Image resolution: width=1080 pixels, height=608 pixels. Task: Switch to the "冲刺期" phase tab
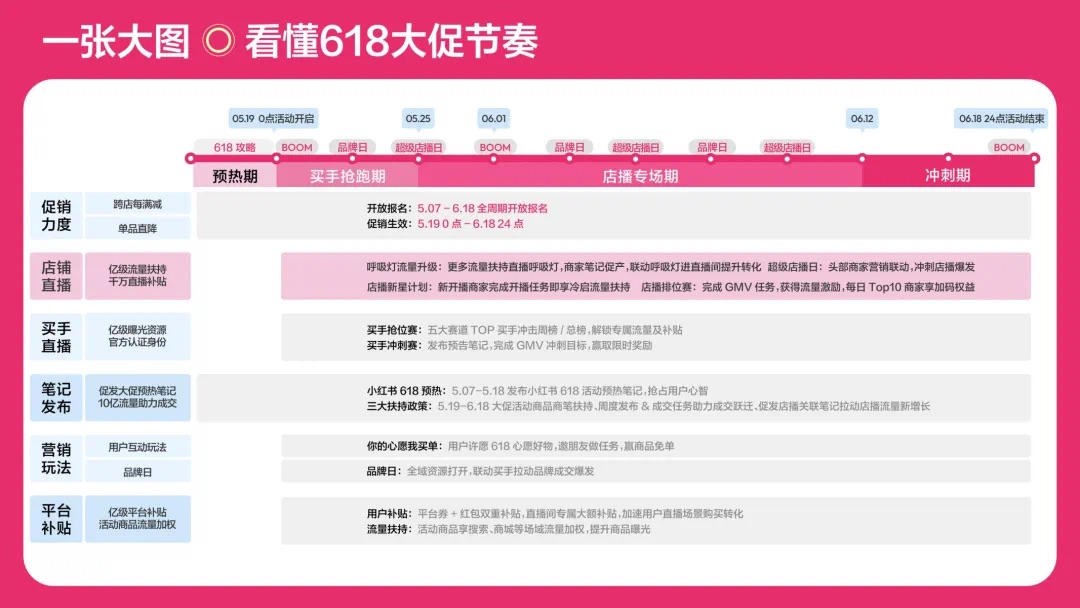[948, 175]
